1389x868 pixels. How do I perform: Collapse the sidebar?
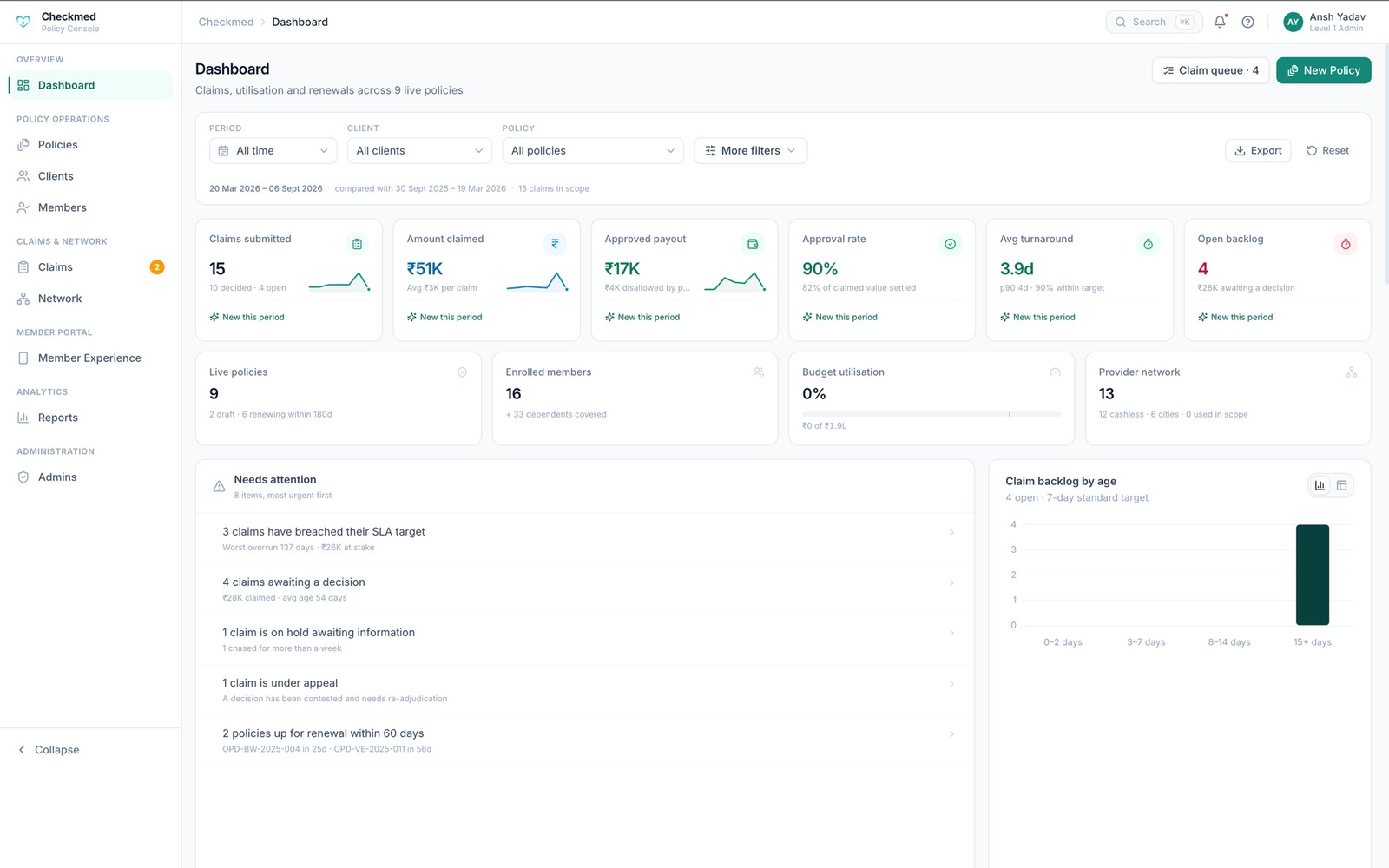[x=49, y=750]
